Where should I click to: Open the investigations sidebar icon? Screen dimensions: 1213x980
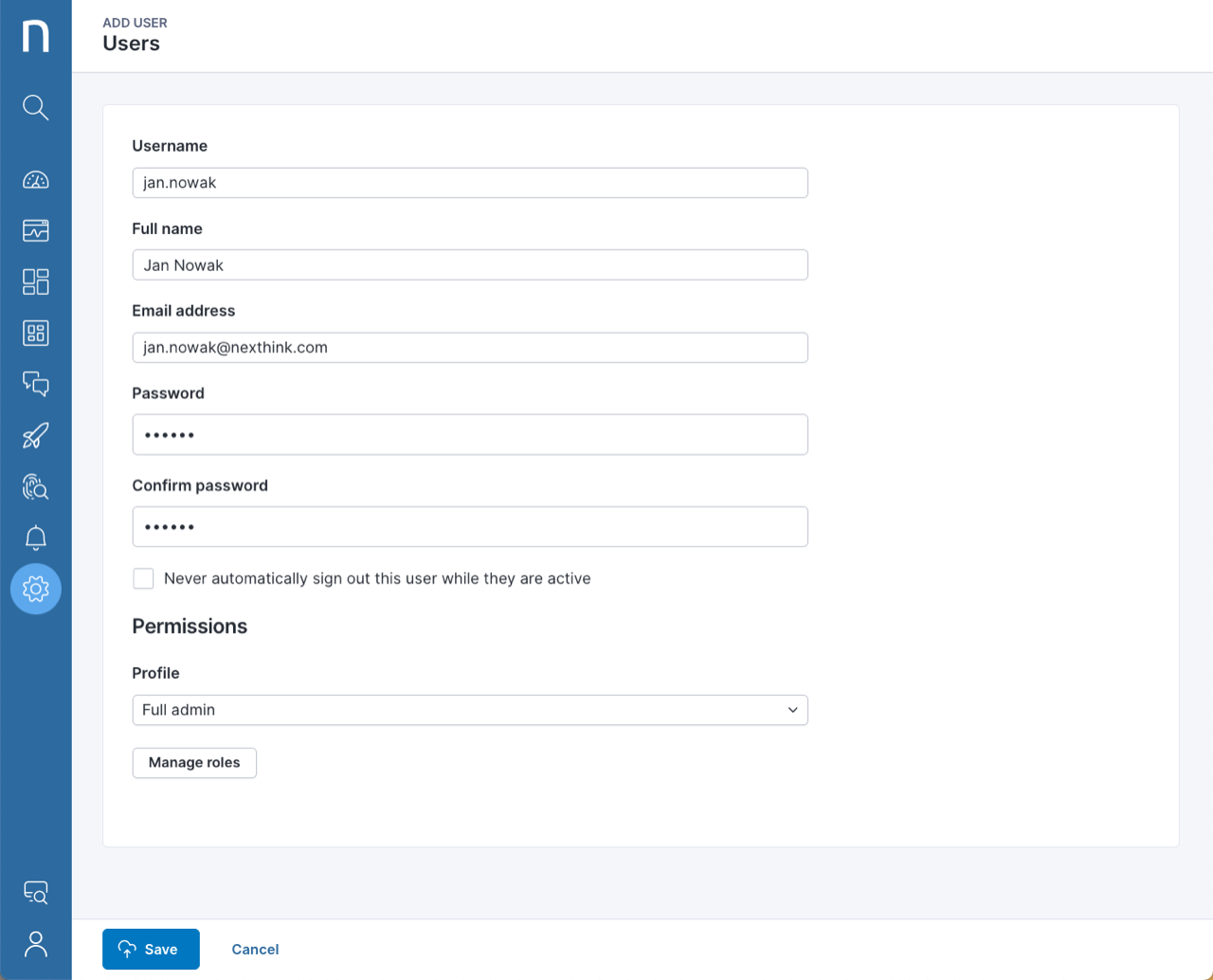tap(35, 230)
